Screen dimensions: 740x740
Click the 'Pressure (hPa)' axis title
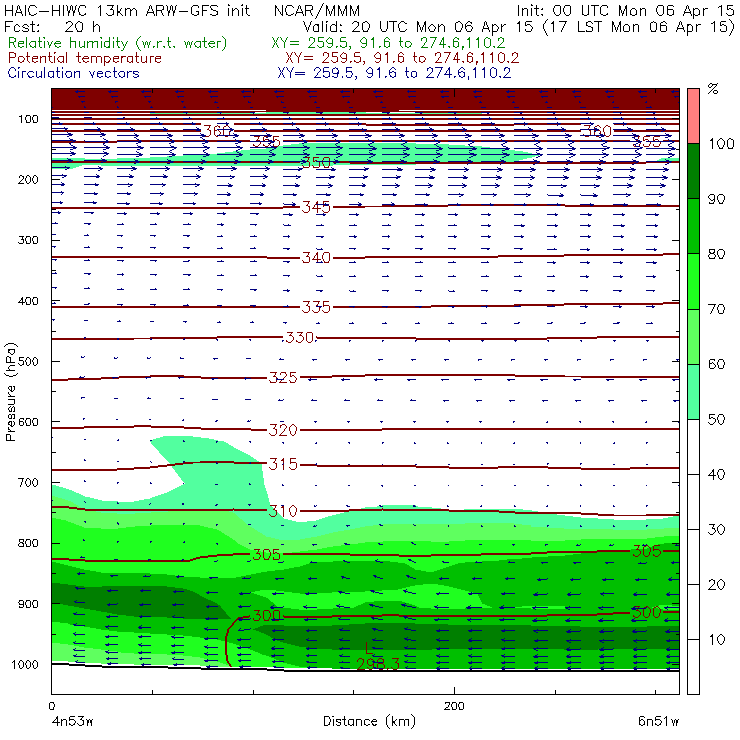click(10, 392)
